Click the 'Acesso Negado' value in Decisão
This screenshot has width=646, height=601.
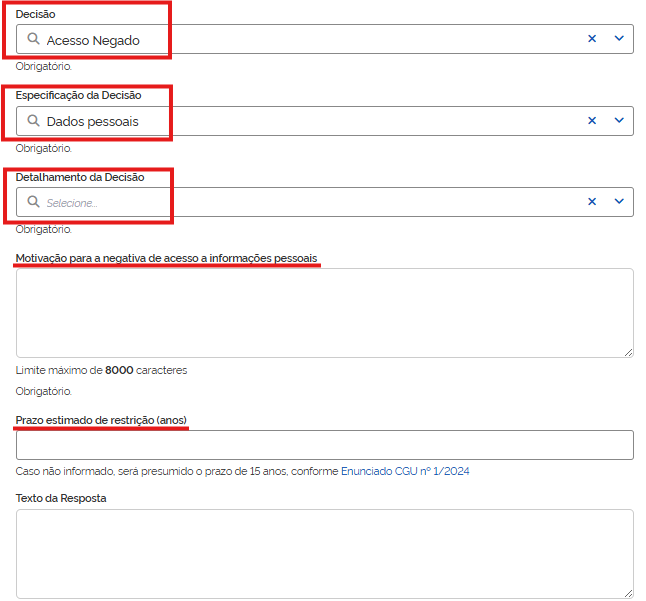[x=93, y=41]
